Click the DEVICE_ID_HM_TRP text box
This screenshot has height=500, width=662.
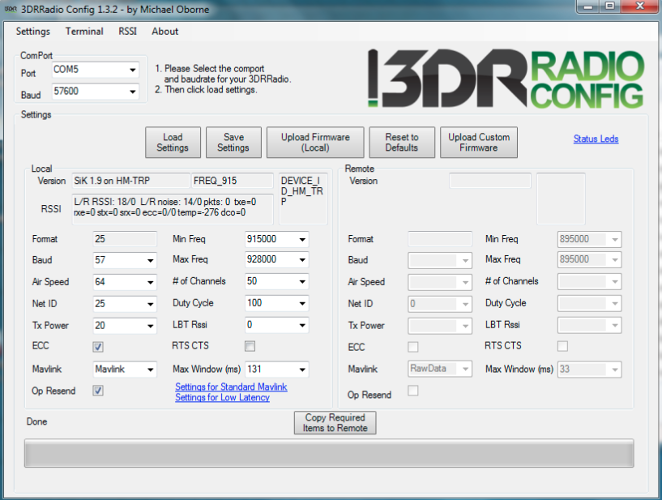pos(303,198)
